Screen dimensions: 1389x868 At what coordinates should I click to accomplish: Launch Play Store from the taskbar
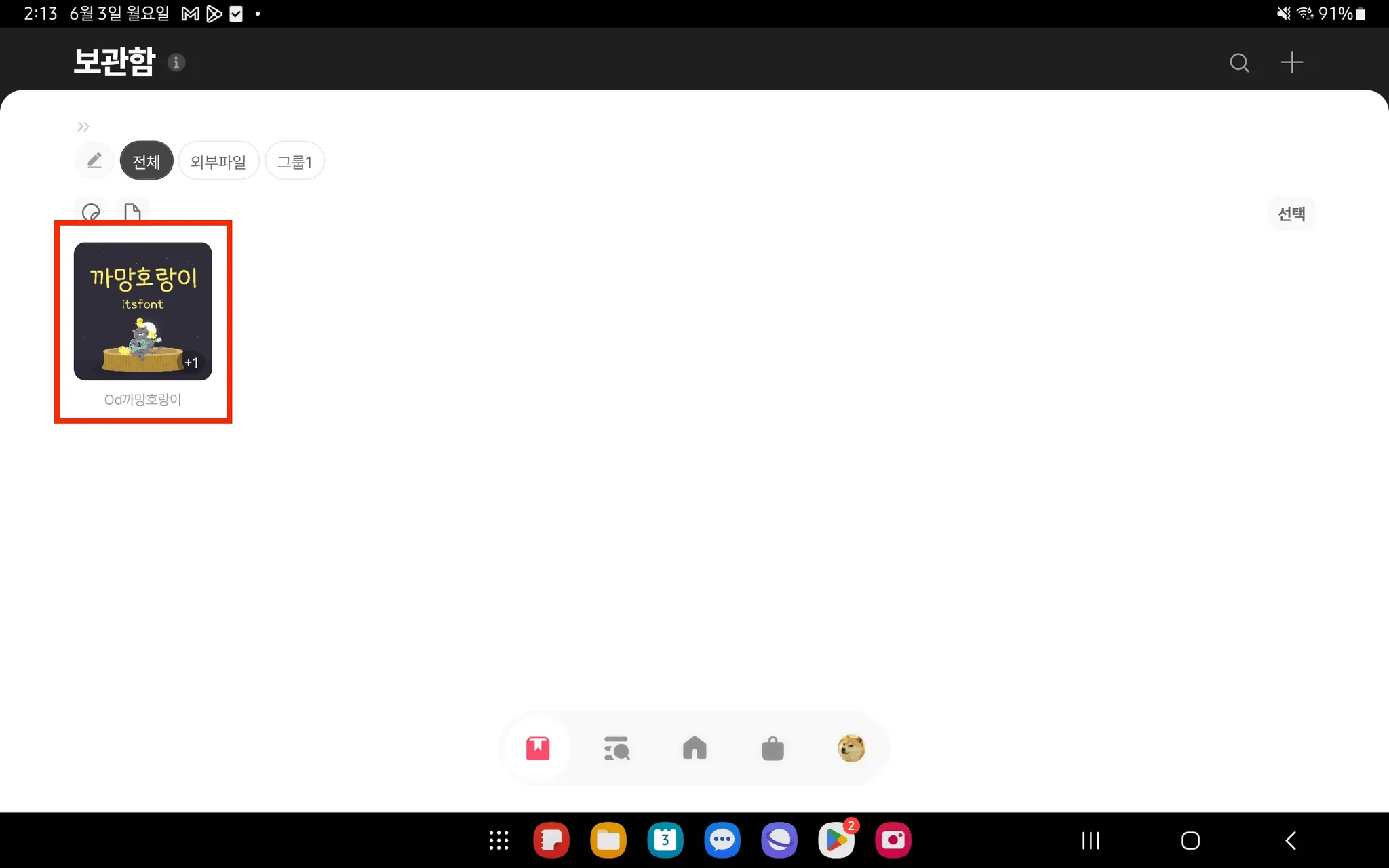coord(836,840)
